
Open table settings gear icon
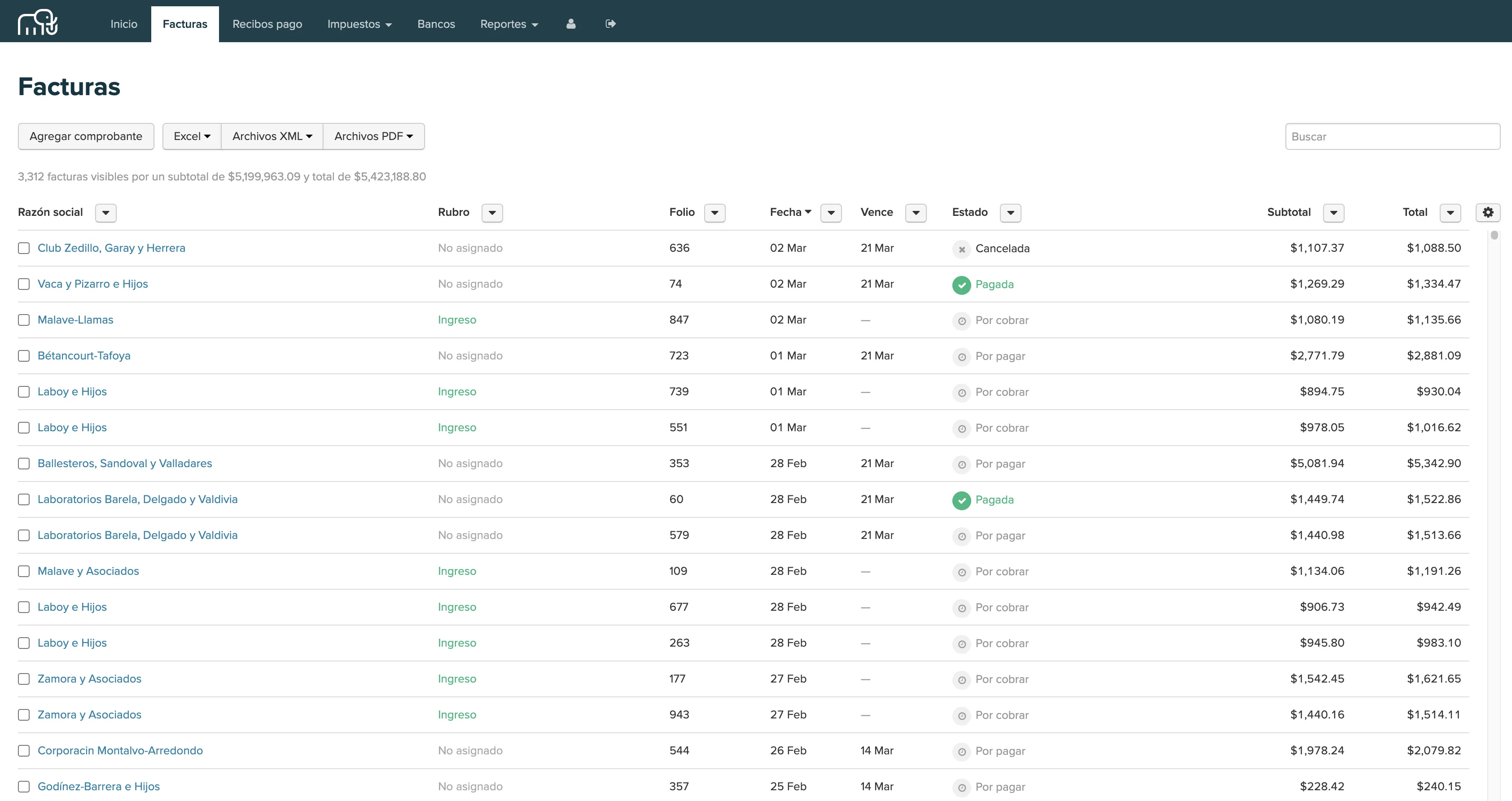(1487, 212)
